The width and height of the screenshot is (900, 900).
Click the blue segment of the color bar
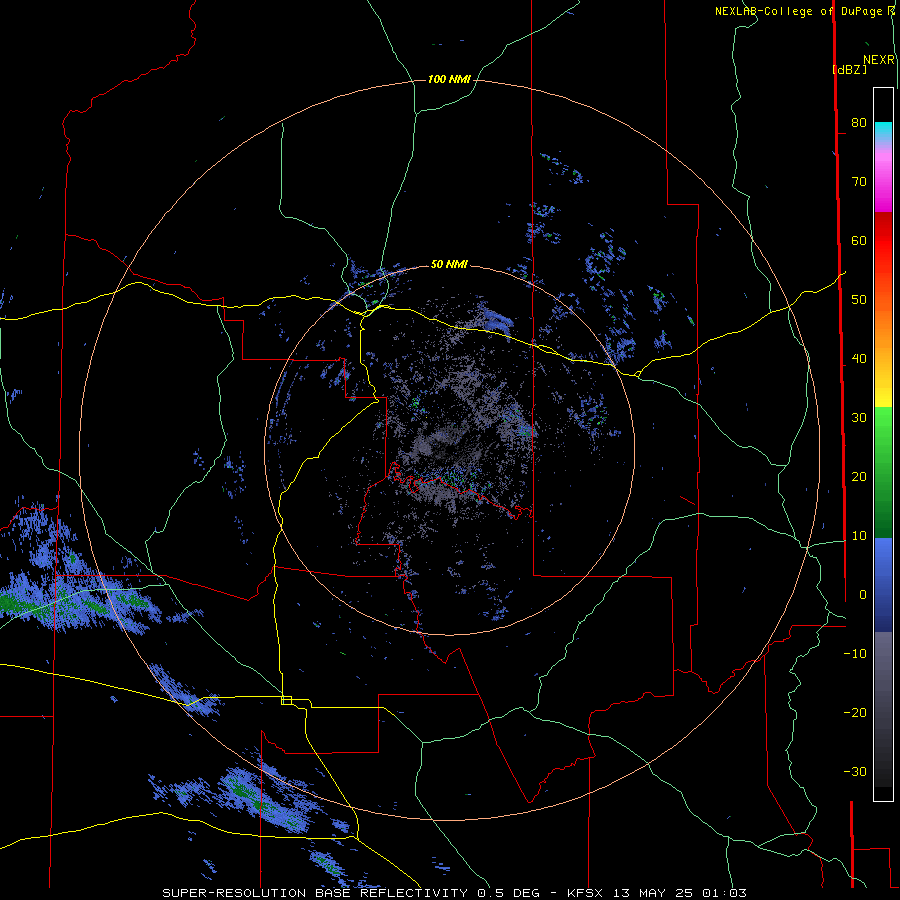[x=883, y=584]
